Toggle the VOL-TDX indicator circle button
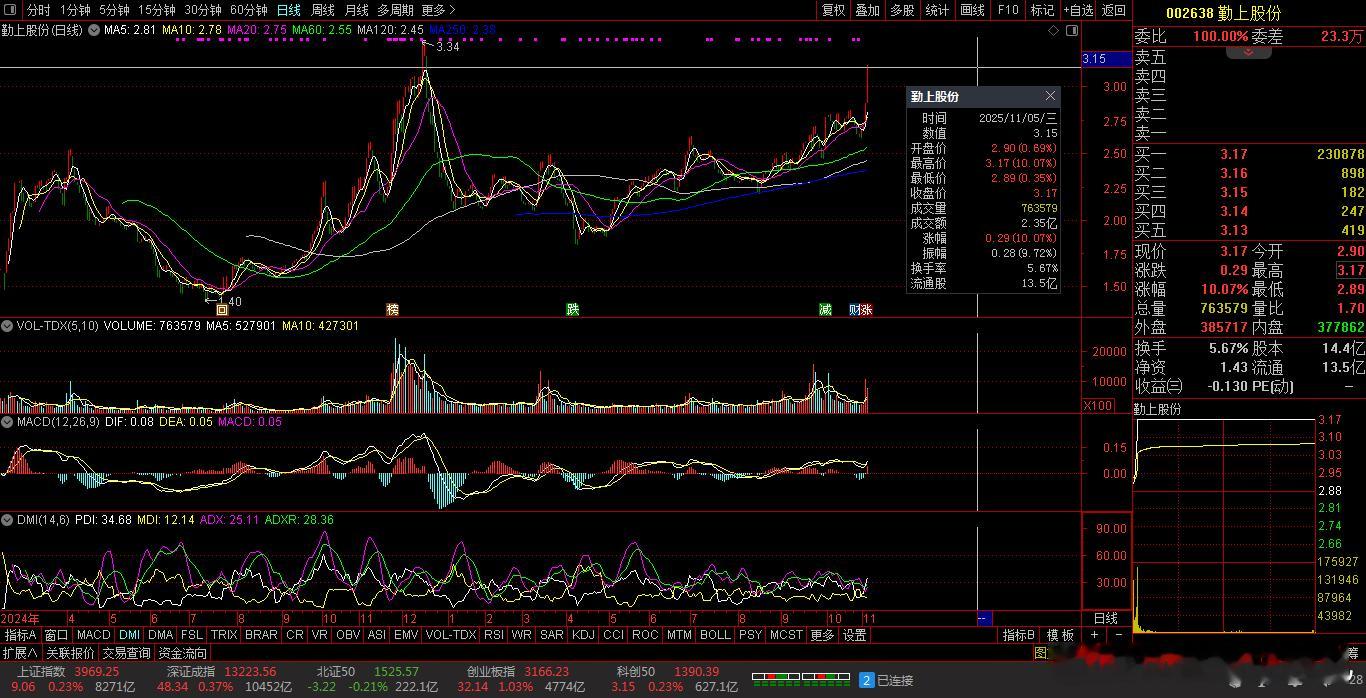The width and height of the screenshot is (1366, 698). [x=7, y=326]
